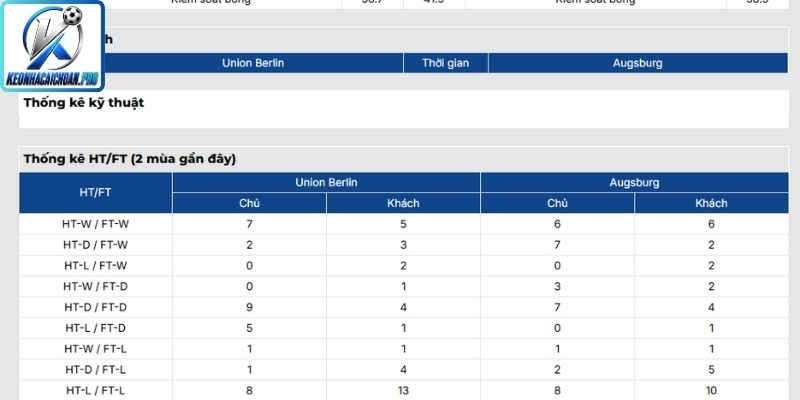The height and width of the screenshot is (400, 800).
Task: Click Augsburg Chủ sub-column header
Action: pyautogui.click(x=557, y=203)
